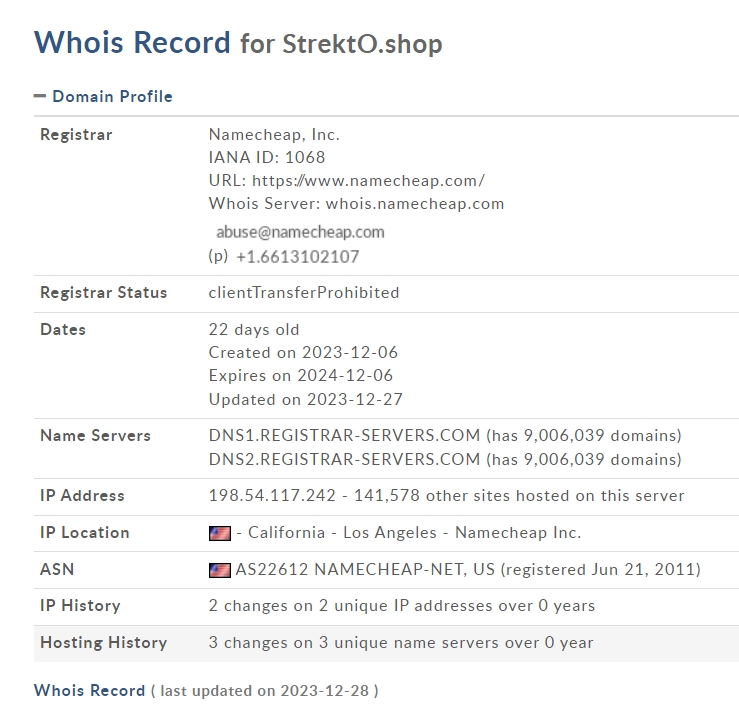
Task: Click the 'IP History' row label
Action: (80, 606)
